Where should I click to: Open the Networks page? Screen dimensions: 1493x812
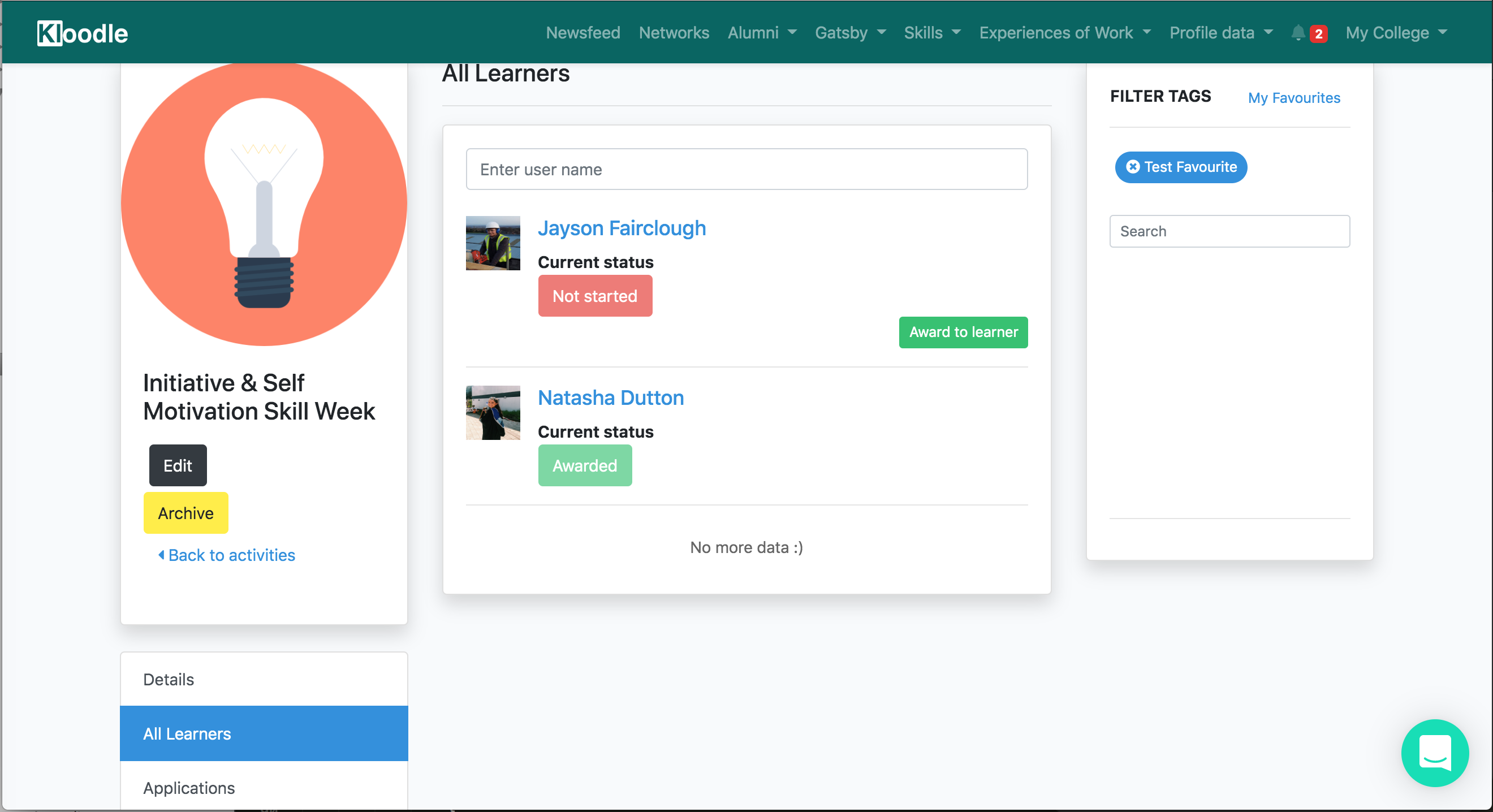click(x=674, y=33)
